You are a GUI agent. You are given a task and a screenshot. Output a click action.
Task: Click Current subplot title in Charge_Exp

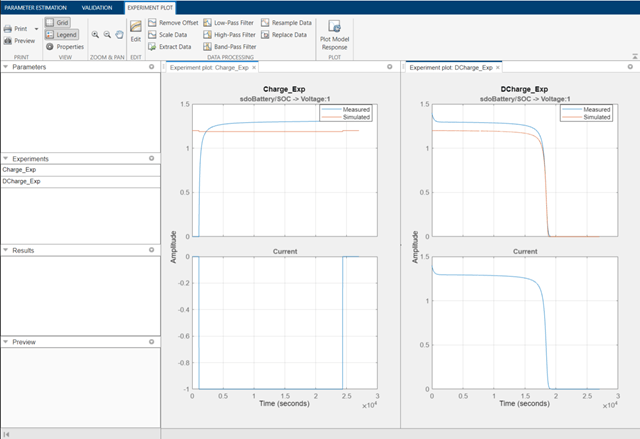click(285, 251)
